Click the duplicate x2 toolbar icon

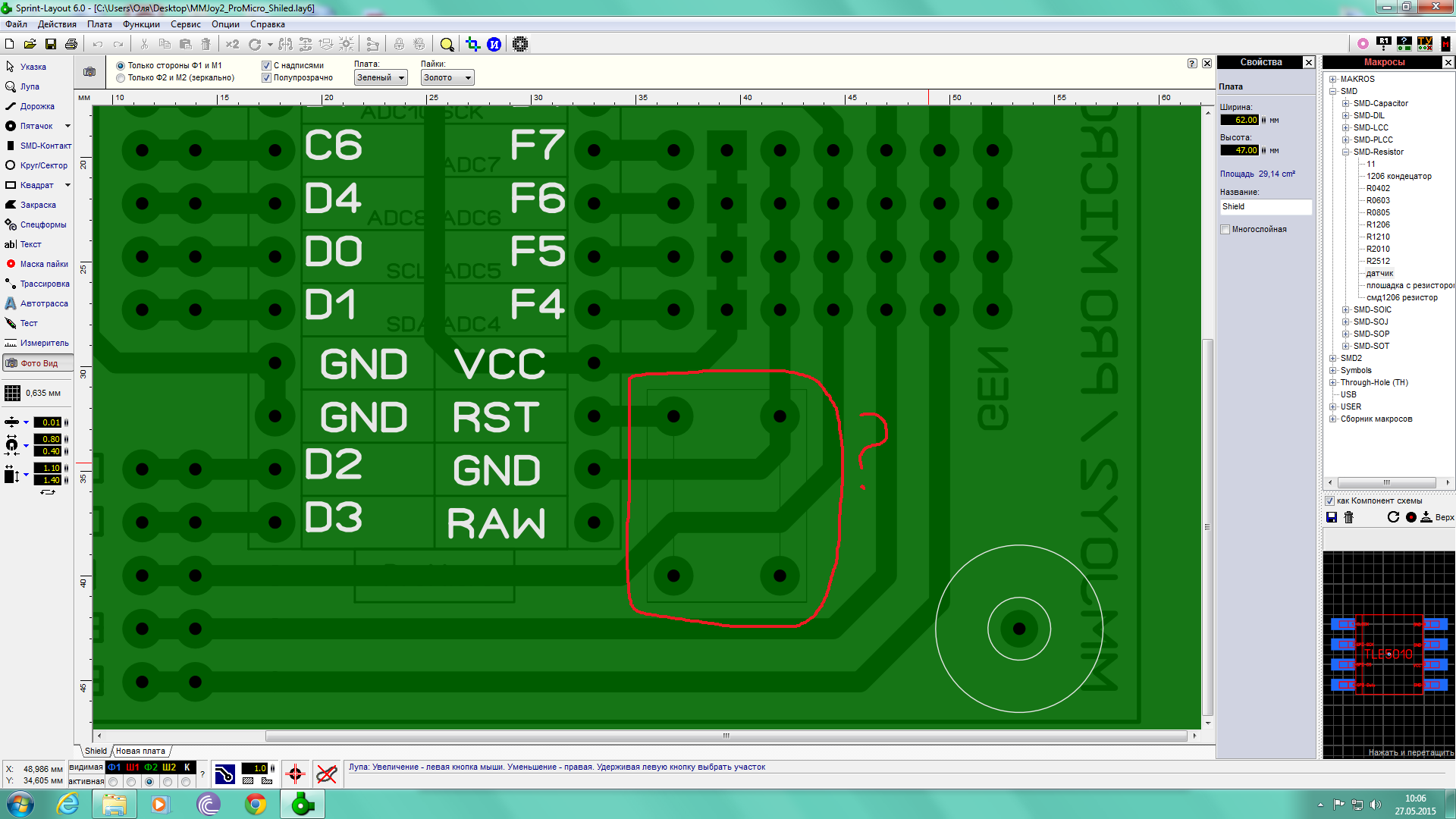click(x=232, y=44)
